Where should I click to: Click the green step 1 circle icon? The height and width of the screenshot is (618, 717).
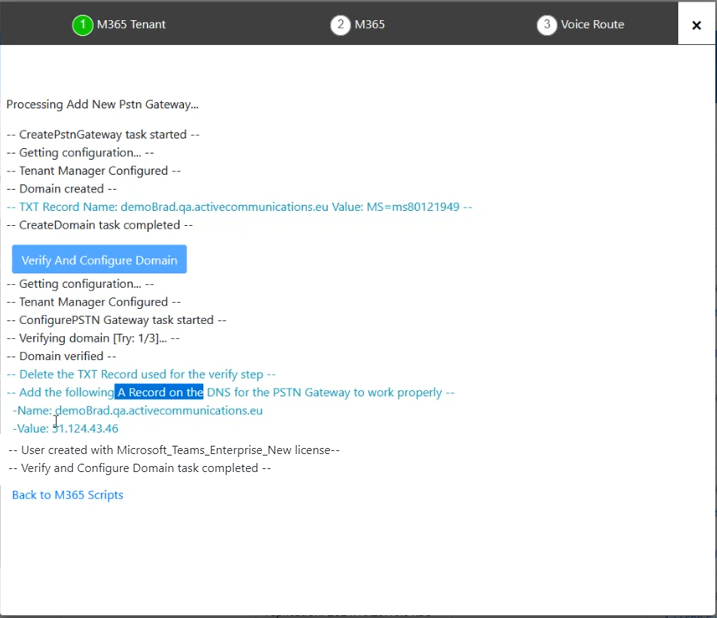[x=82, y=25]
